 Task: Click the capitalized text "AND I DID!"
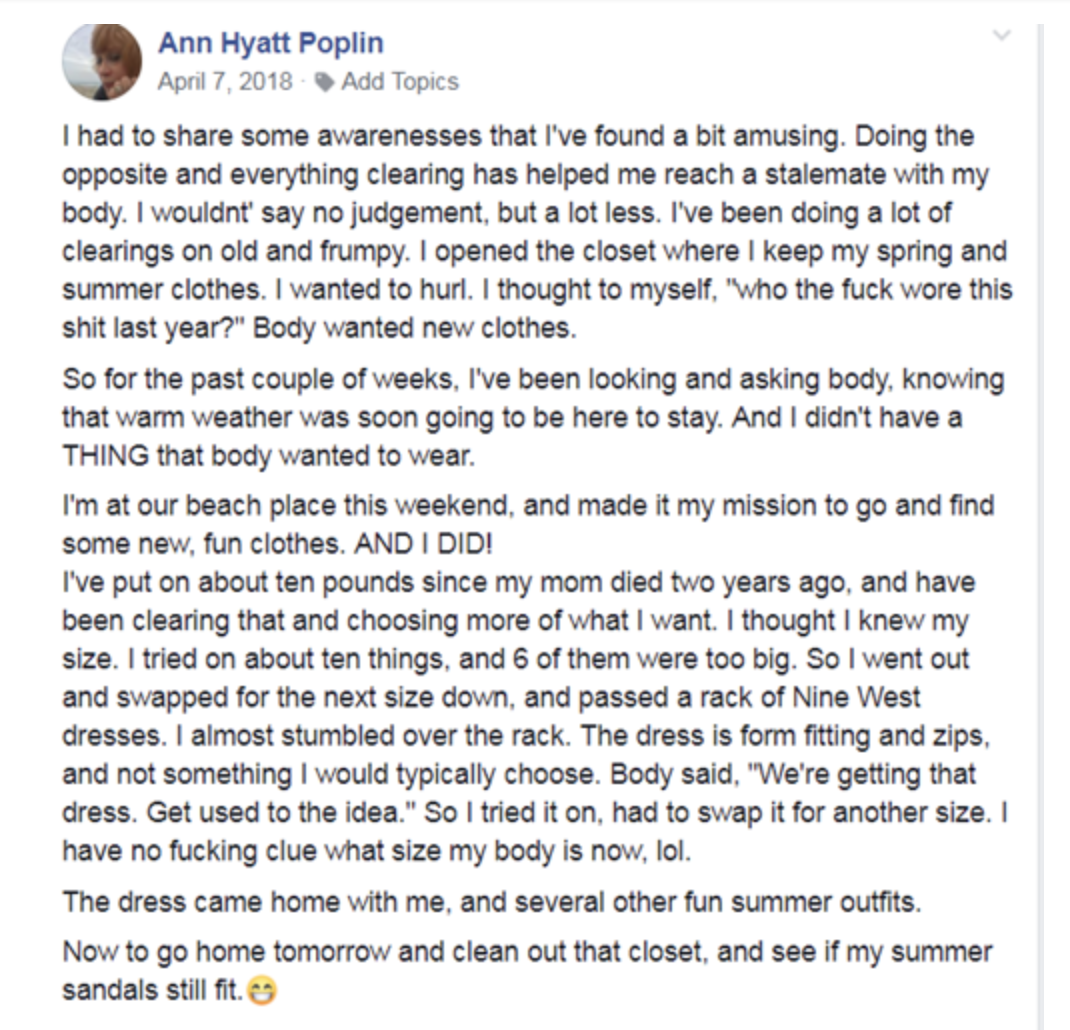(x=423, y=544)
